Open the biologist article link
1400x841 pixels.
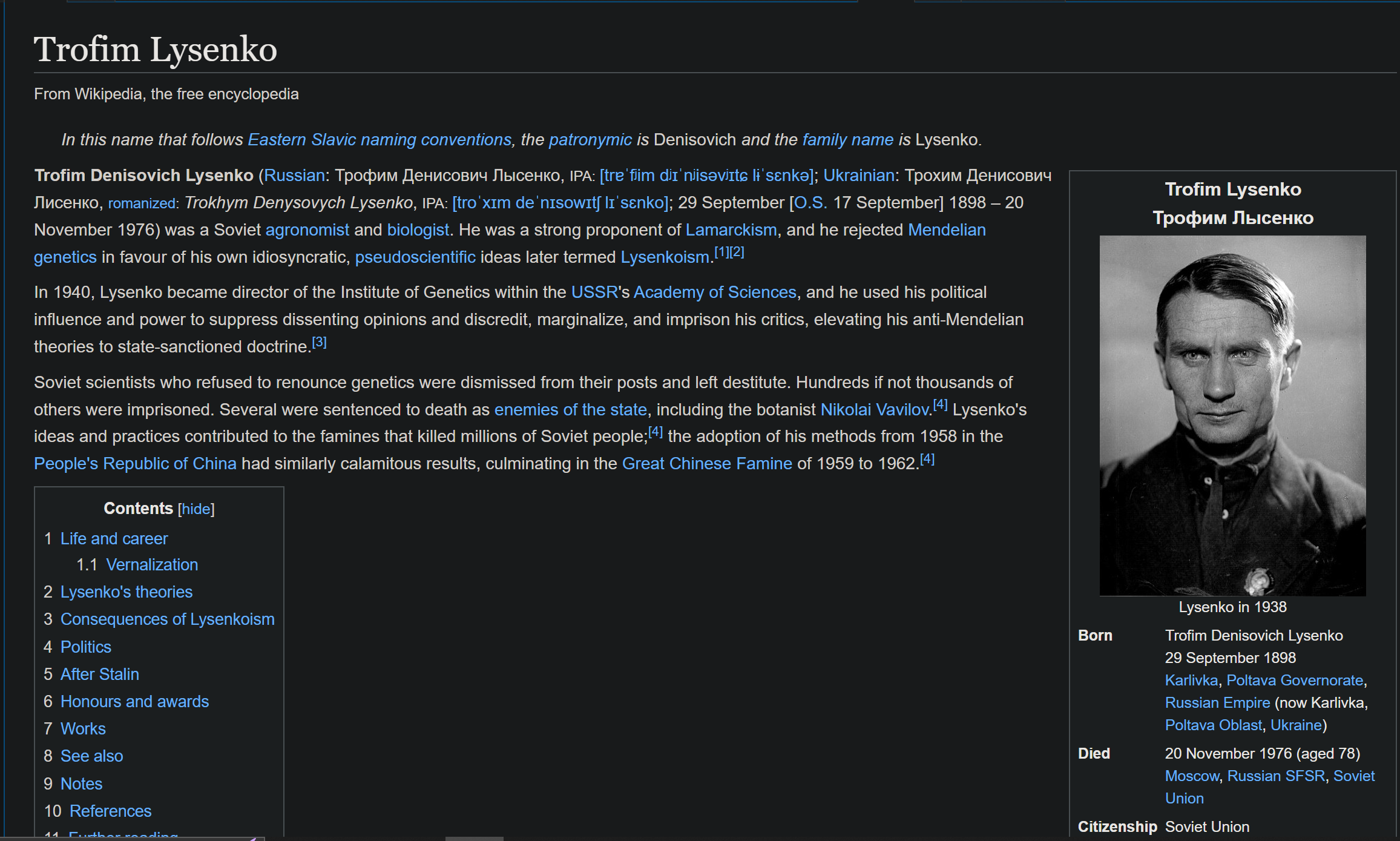tap(418, 230)
